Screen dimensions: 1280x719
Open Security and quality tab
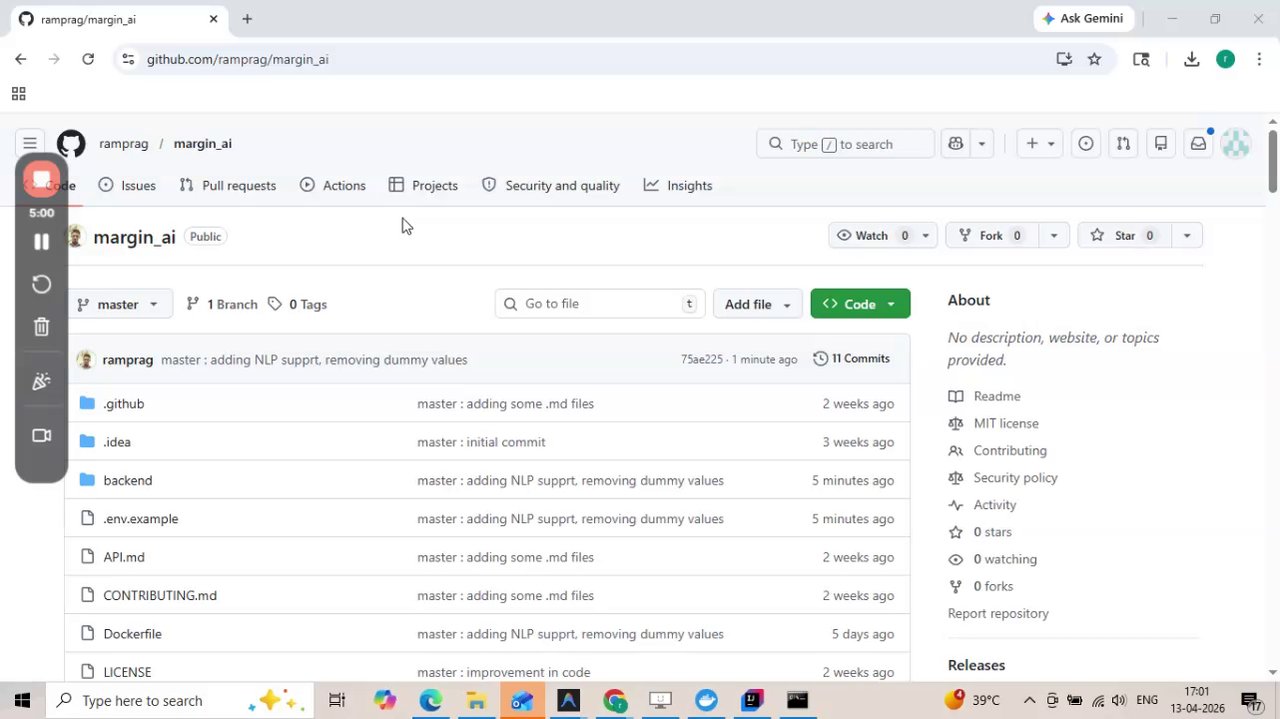pyautogui.click(x=551, y=185)
